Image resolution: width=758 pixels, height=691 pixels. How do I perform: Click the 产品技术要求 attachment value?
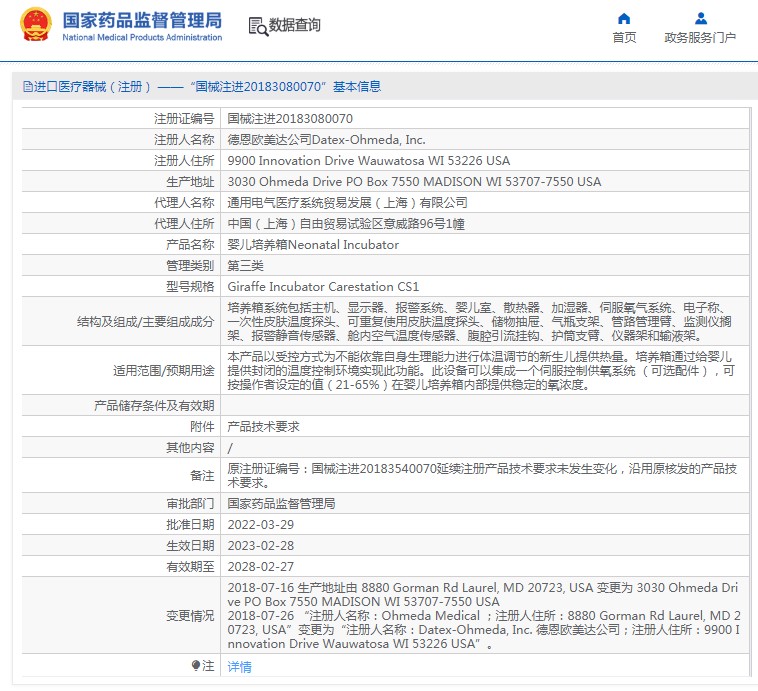pyautogui.click(x=263, y=426)
